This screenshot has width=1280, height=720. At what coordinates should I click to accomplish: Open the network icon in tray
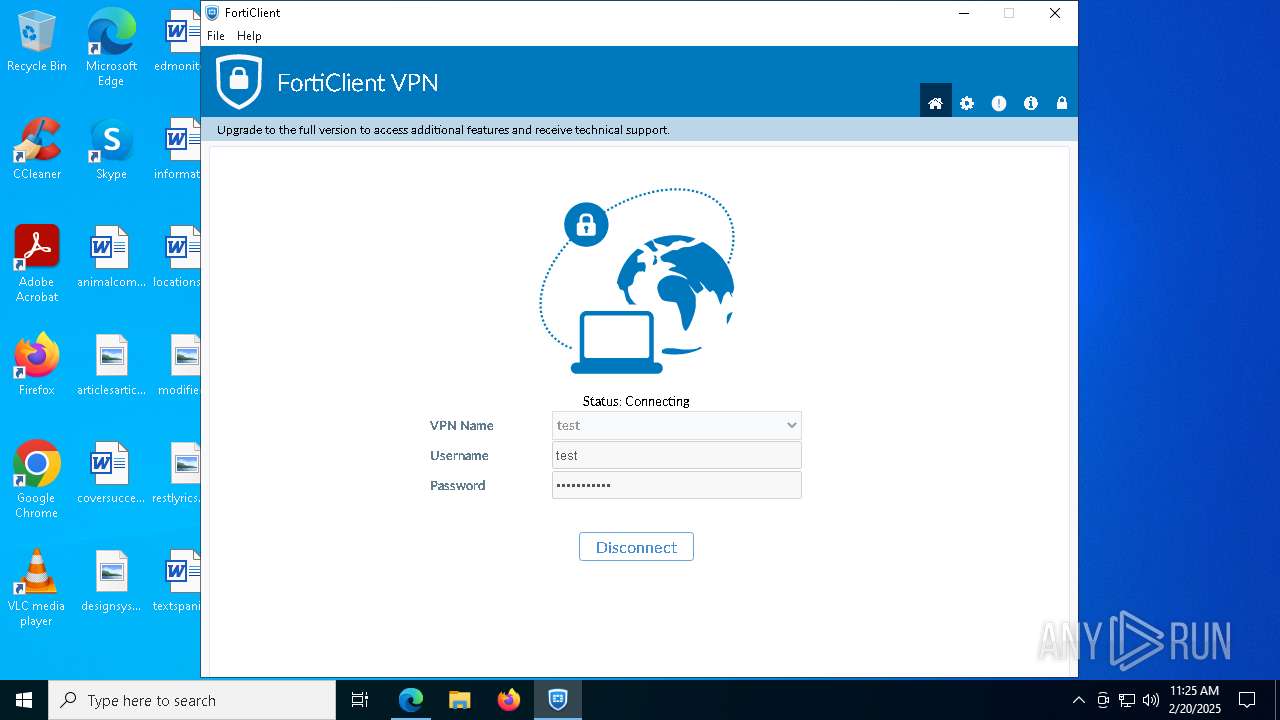pos(1127,700)
